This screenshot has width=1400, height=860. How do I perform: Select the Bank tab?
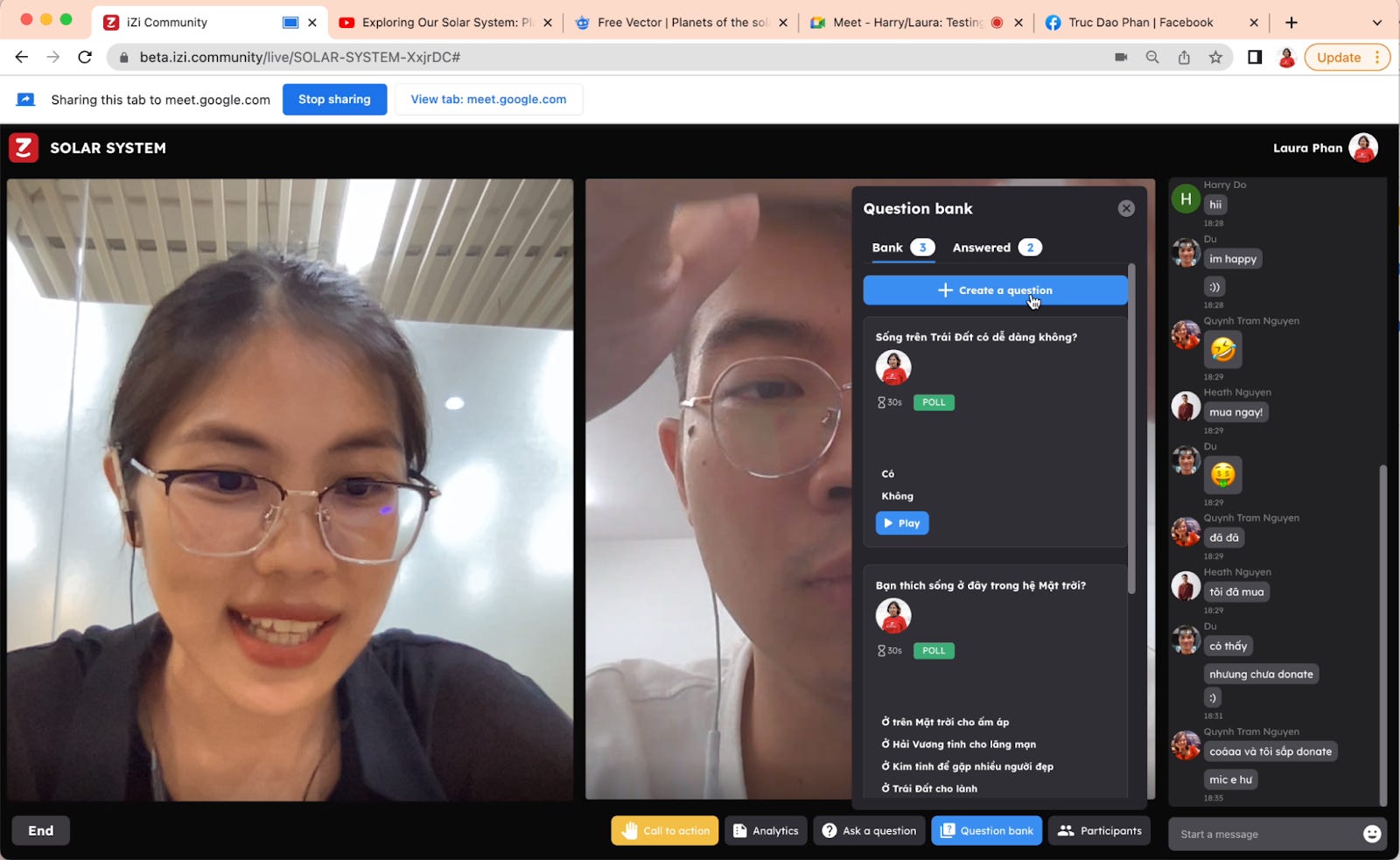coord(903,248)
